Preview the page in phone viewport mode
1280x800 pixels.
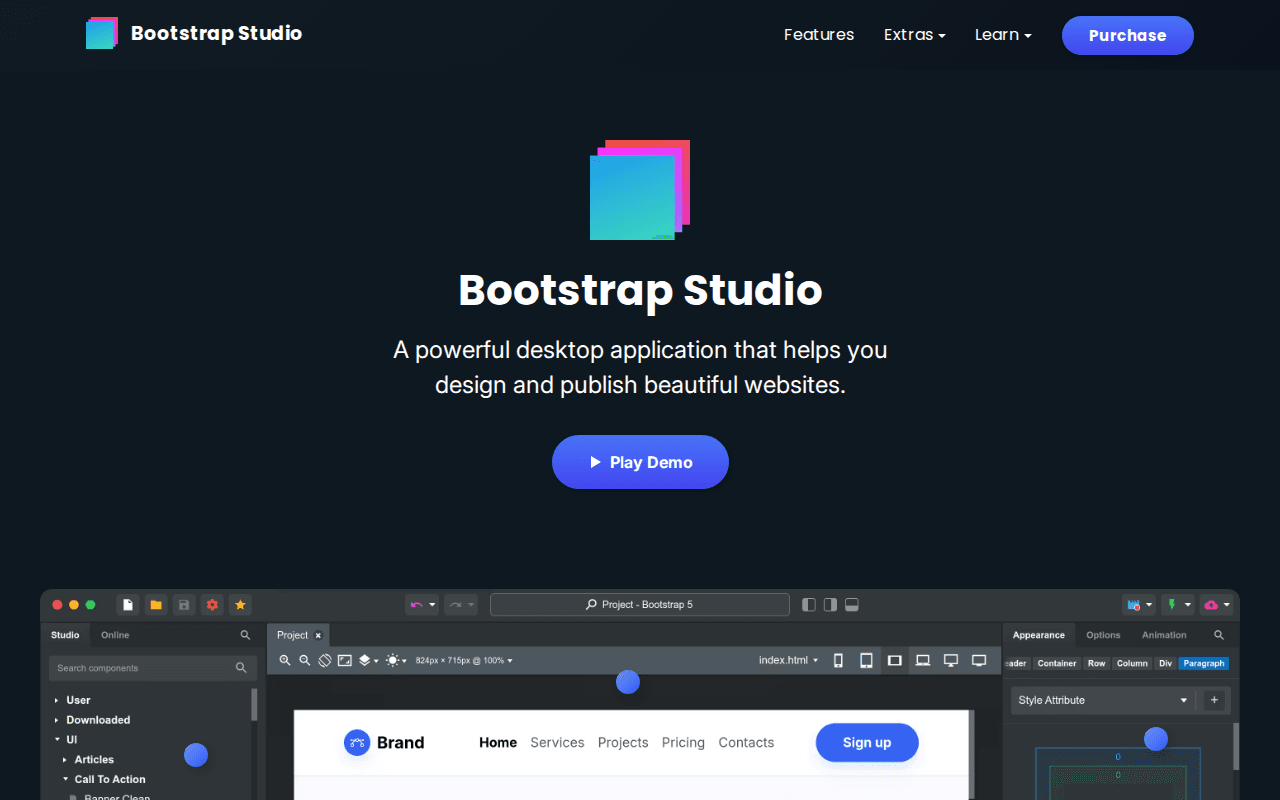tap(838, 660)
